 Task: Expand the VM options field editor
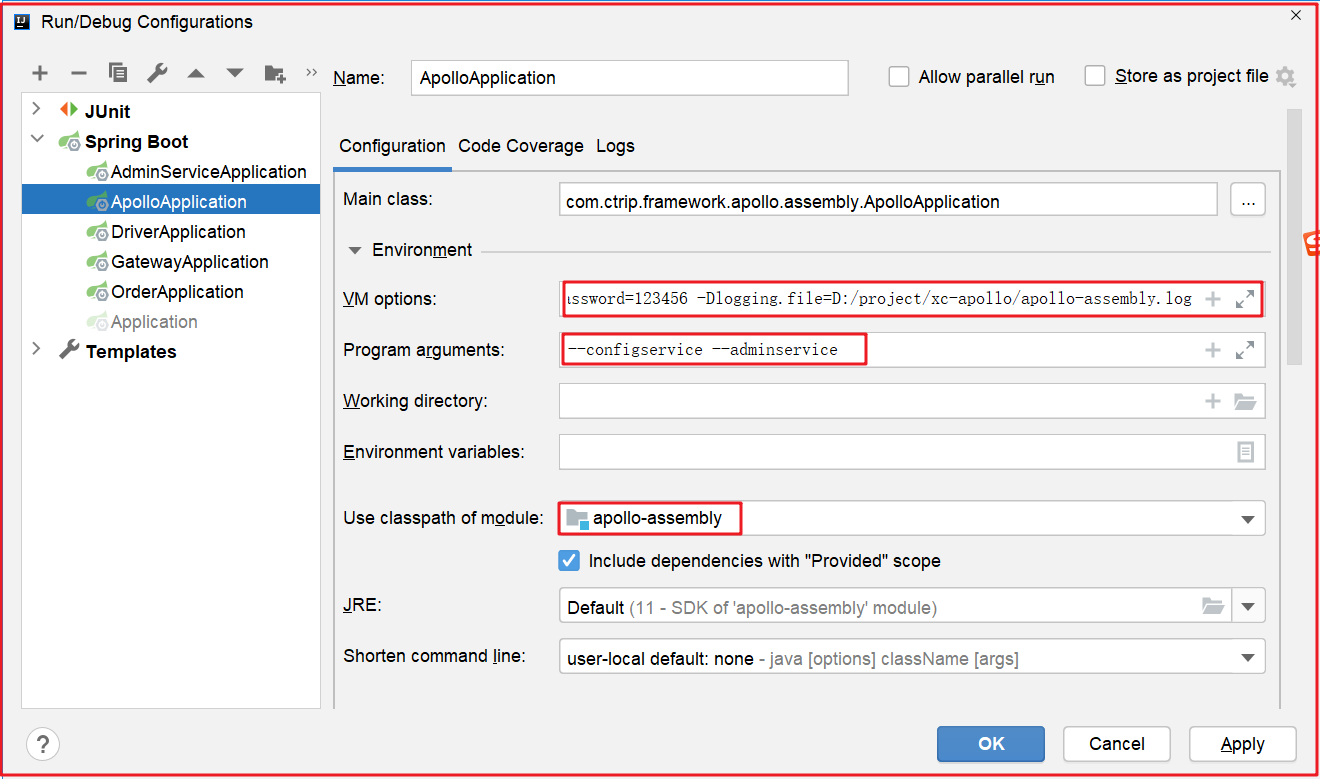tap(1245, 298)
